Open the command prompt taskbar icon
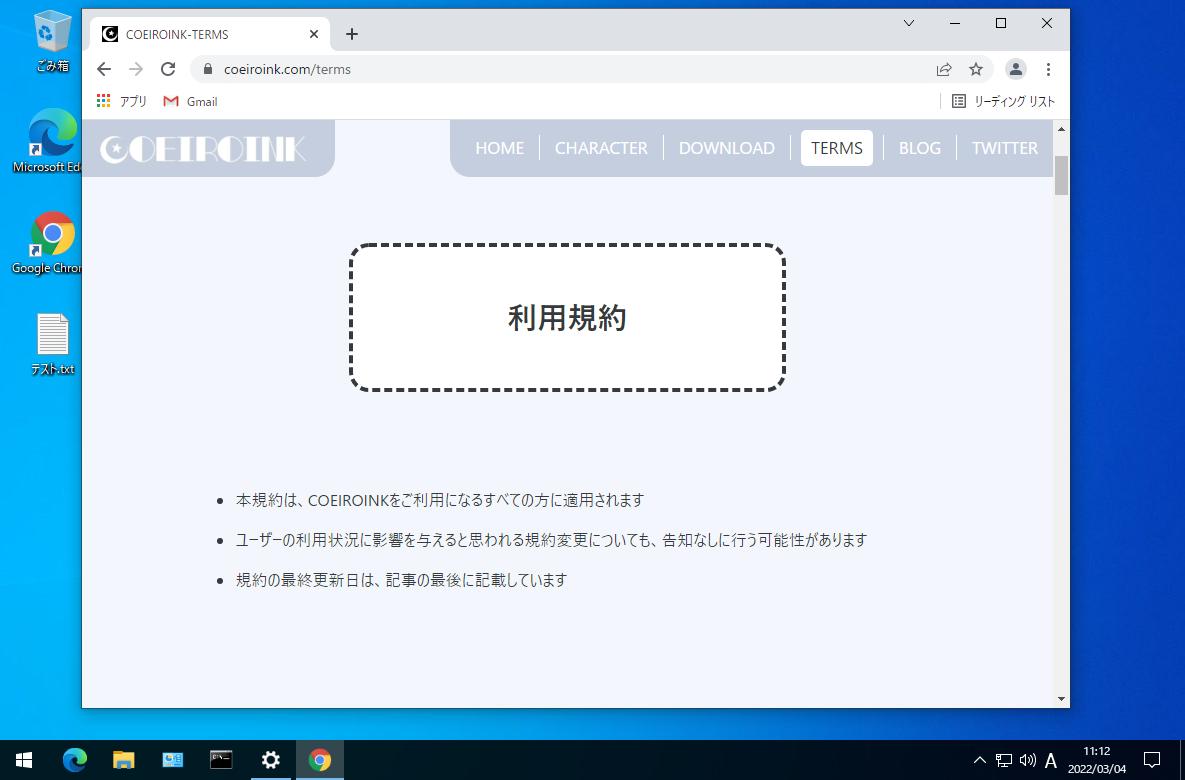Image resolution: width=1185 pixels, height=780 pixels. [221, 760]
